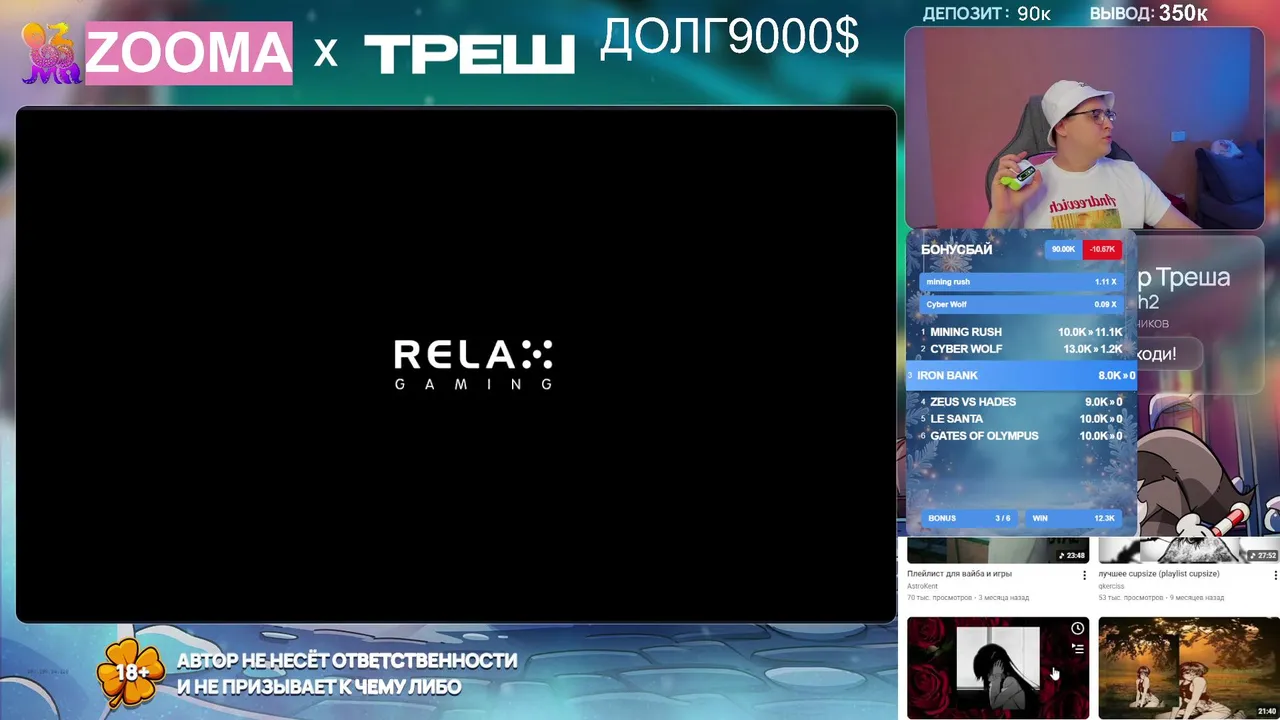1280x720 pixels.
Task: Click the red -10.67K badge
Action: click(1102, 249)
